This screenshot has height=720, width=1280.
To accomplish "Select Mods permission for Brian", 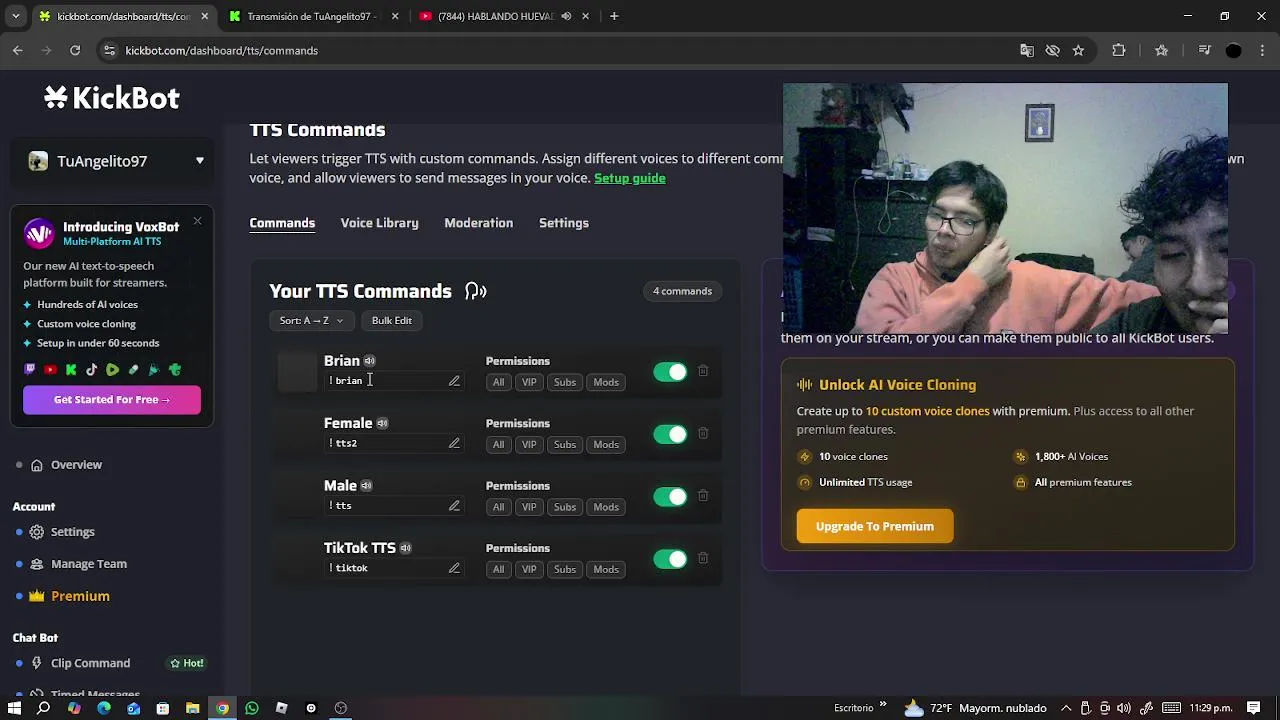I will 606,382.
